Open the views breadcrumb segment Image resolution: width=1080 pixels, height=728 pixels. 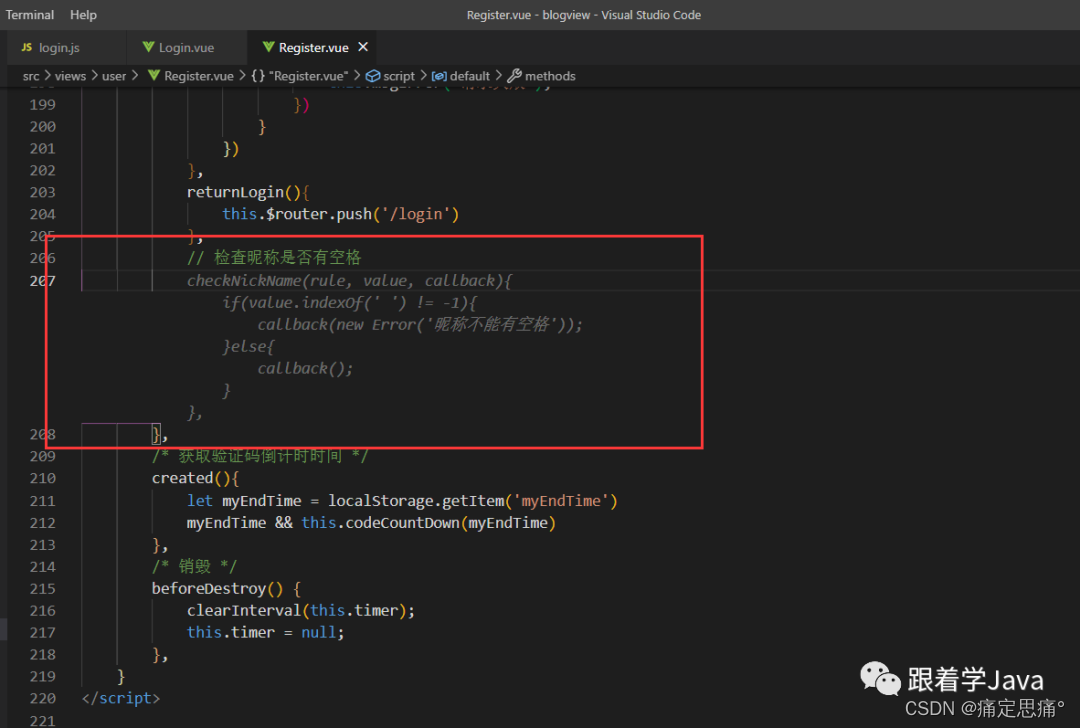pyautogui.click(x=70, y=76)
